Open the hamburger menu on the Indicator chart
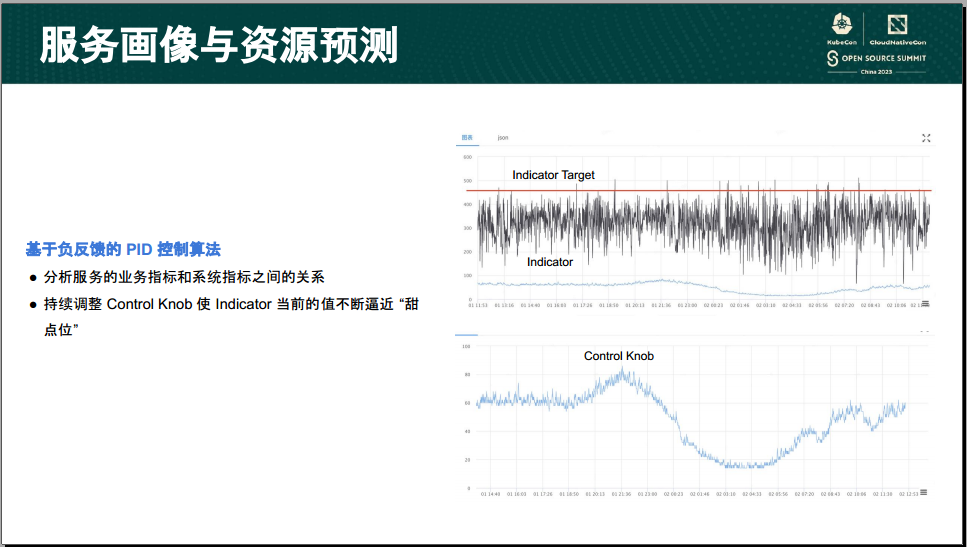The width and height of the screenshot is (967, 547). click(x=924, y=303)
